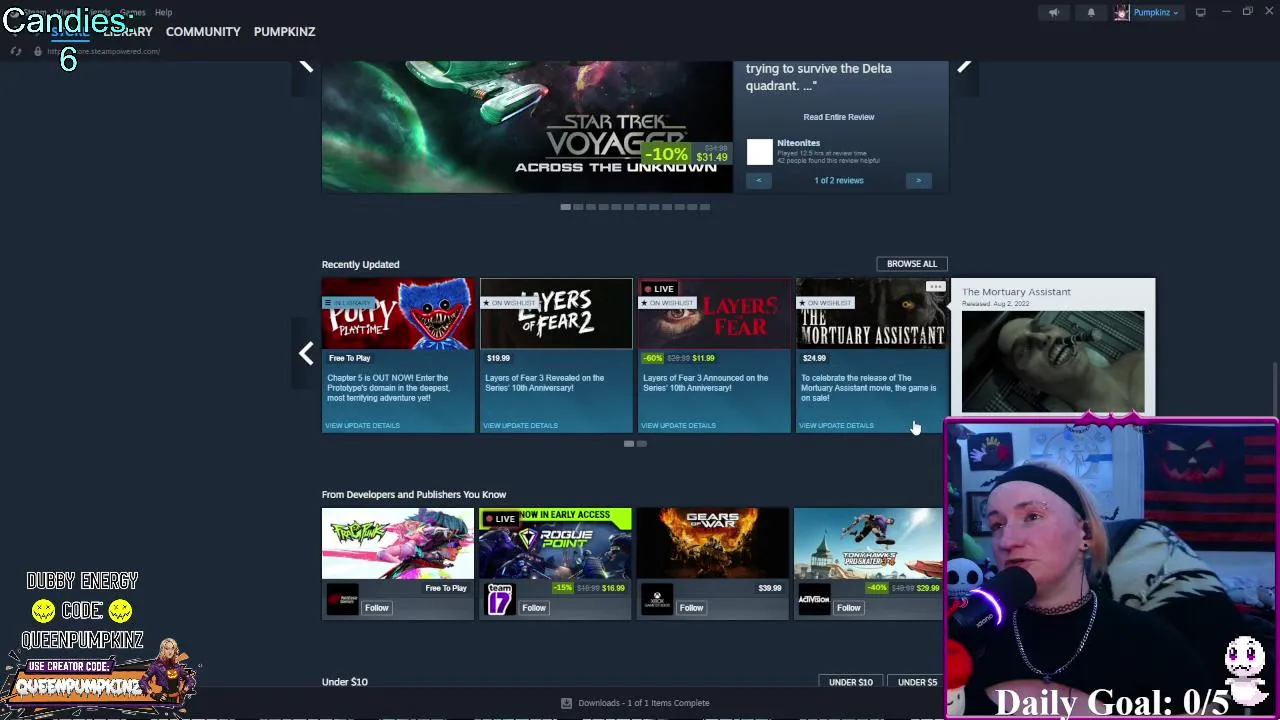The height and width of the screenshot is (720, 1280).
Task: Open the announcements megaphone icon
Action: point(1053,12)
